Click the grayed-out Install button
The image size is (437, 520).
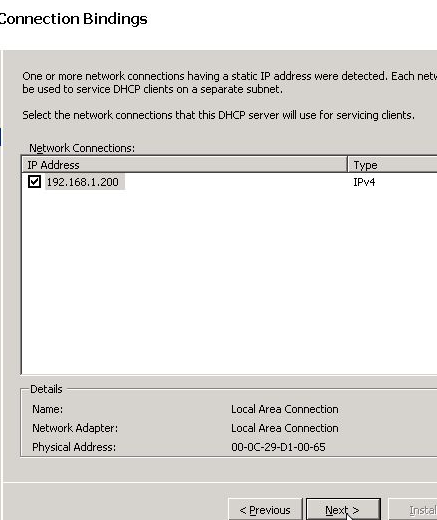pyautogui.click(x=413, y=510)
